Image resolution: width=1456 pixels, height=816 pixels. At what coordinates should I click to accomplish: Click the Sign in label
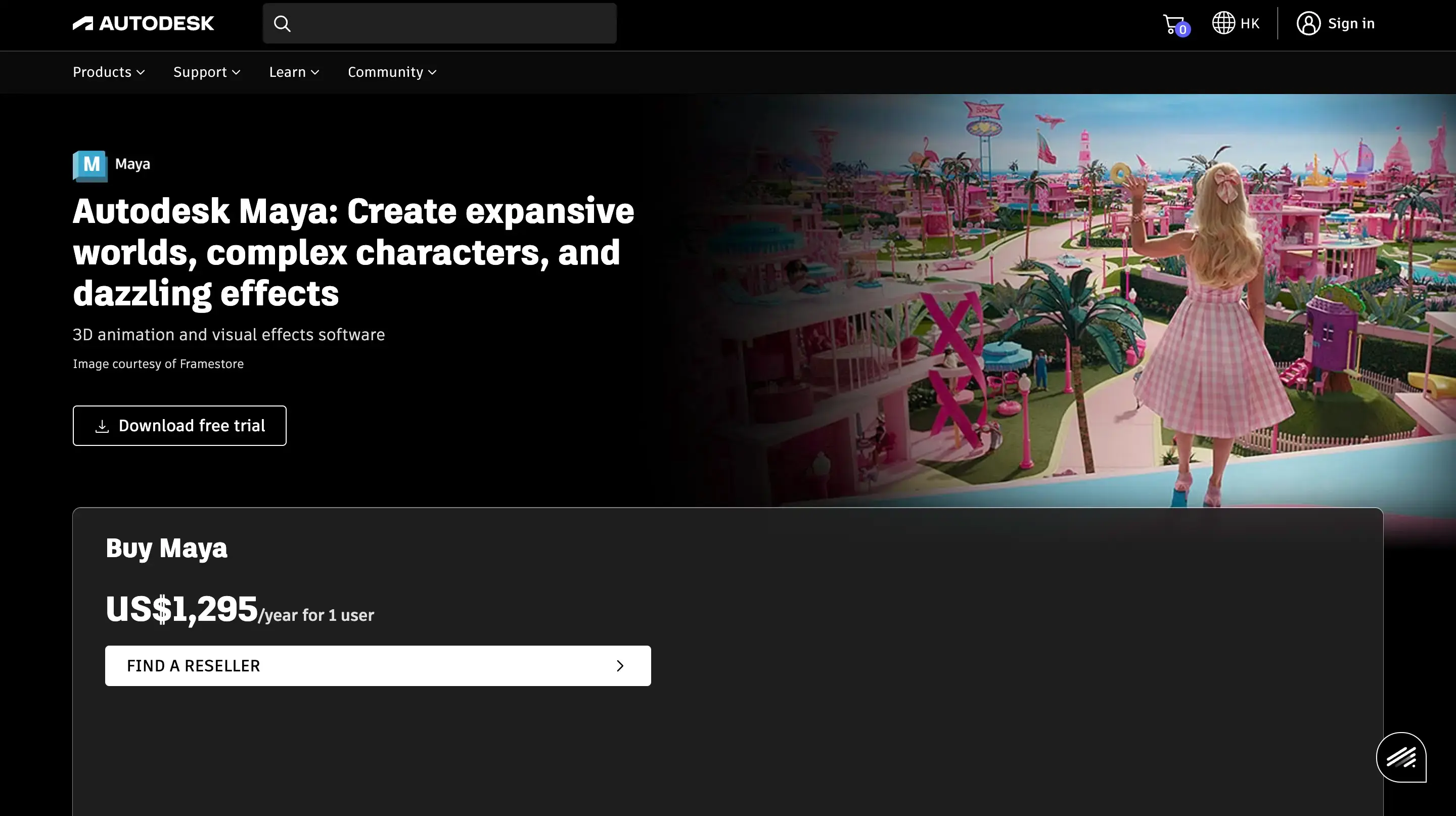(1351, 23)
